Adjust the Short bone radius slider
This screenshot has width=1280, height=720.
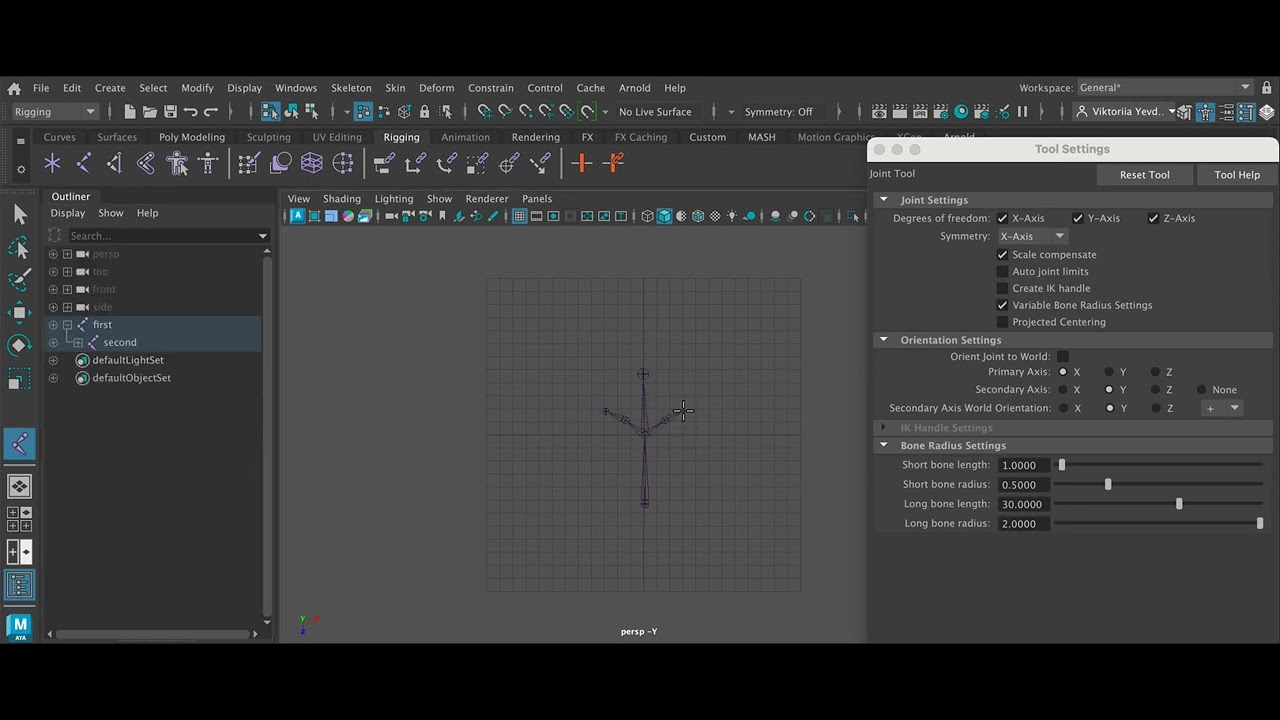tap(1107, 485)
